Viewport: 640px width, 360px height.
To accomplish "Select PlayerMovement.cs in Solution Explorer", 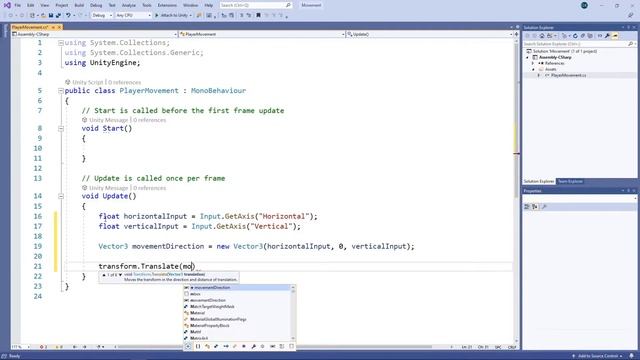I will (568, 76).
